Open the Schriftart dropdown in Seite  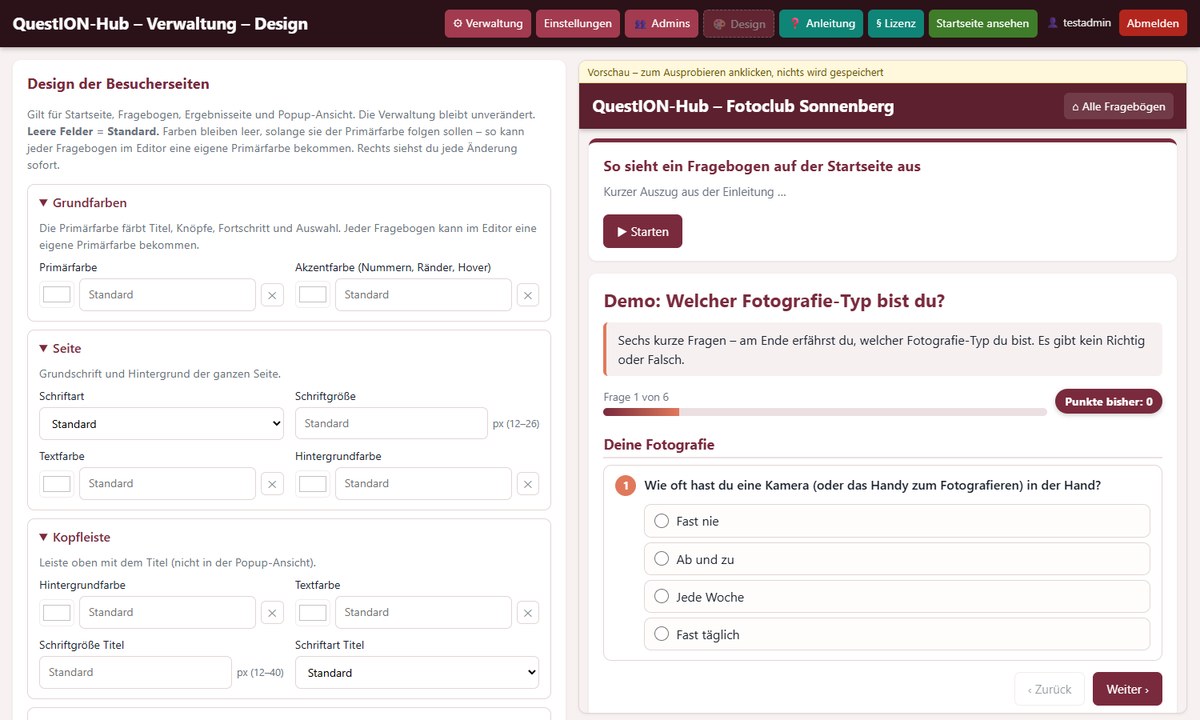coord(162,424)
